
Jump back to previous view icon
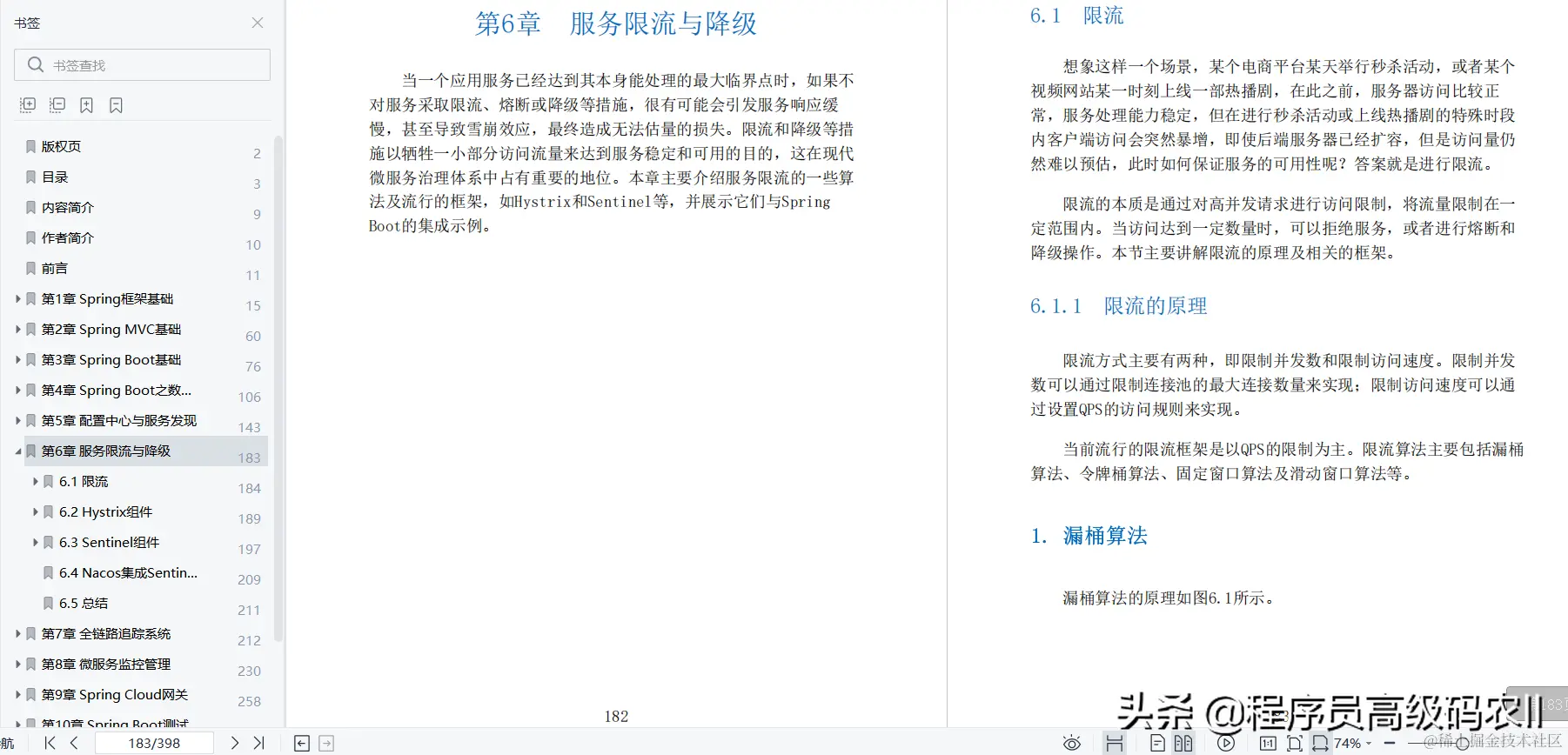coord(302,743)
